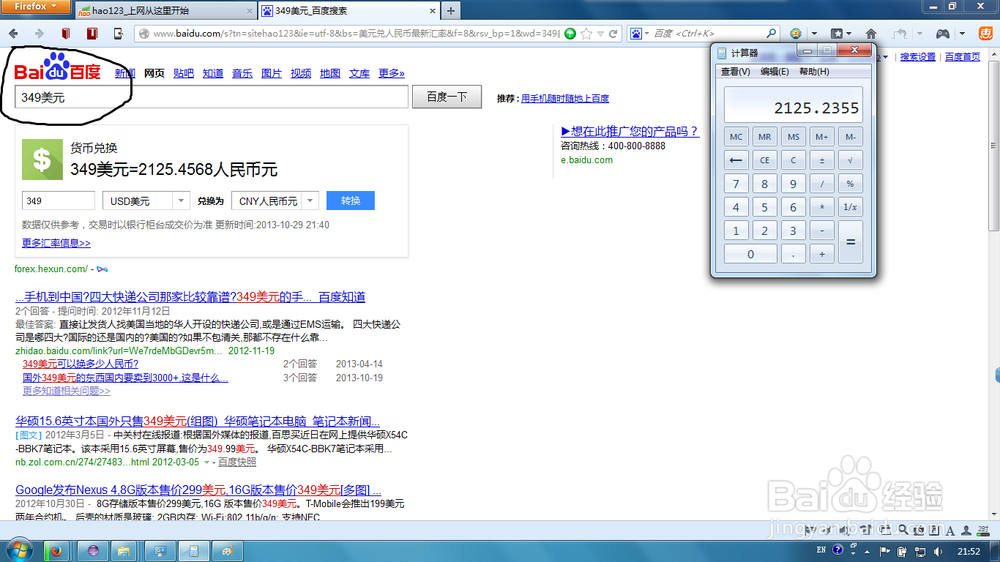Open the 想在此推广您的产品吗 ad link
This screenshot has height=562, width=1000.
(x=629, y=131)
